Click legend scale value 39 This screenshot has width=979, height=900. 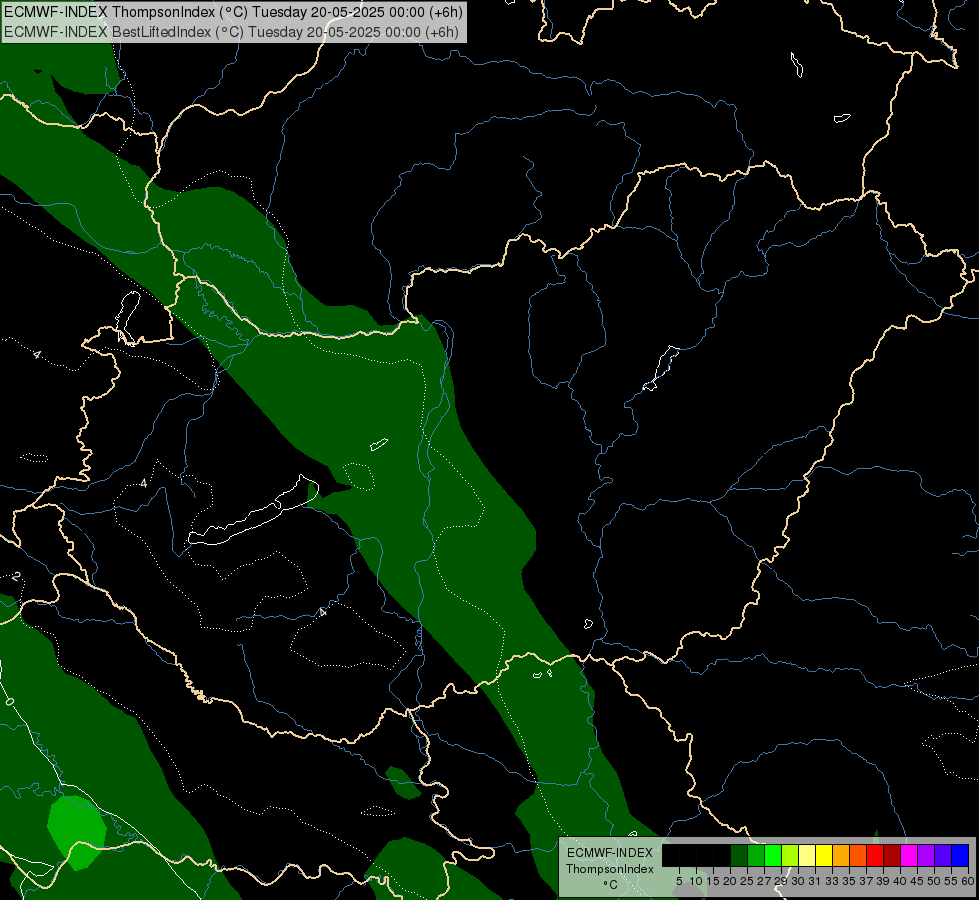click(883, 881)
